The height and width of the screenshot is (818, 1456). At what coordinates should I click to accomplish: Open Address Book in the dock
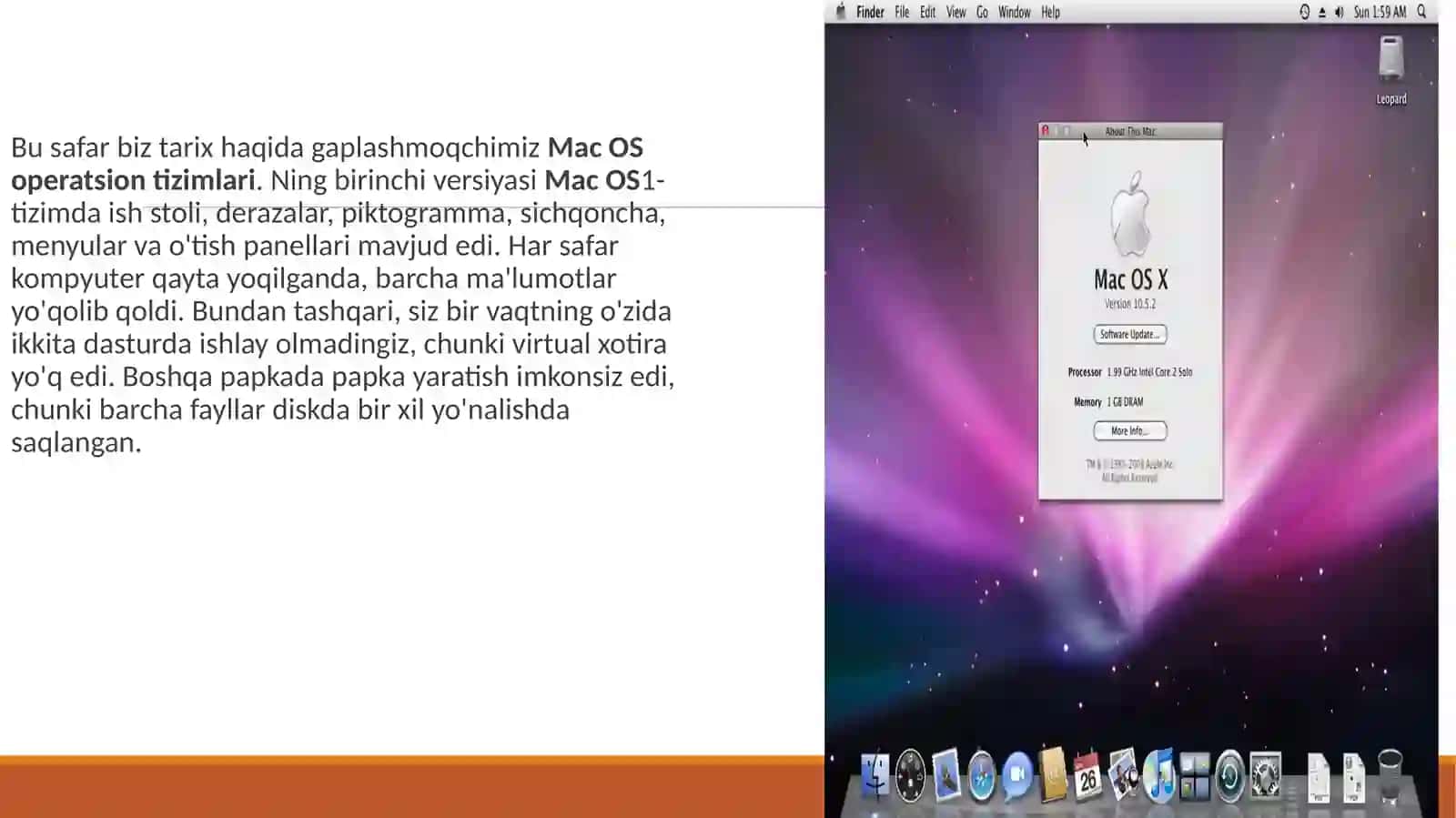pos(1053,775)
